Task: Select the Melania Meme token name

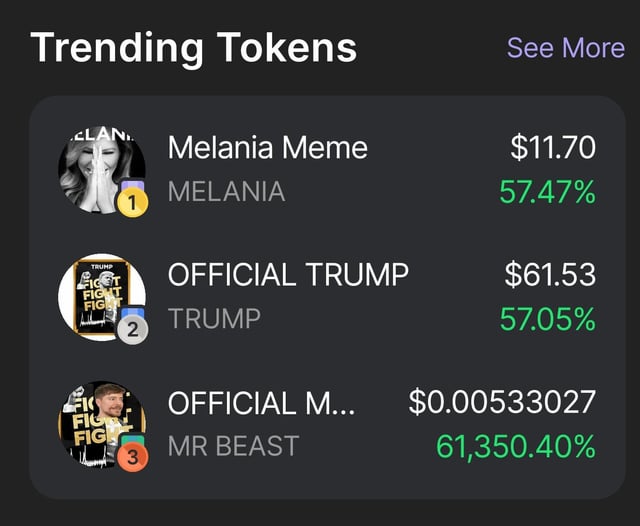Action: [x=267, y=148]
